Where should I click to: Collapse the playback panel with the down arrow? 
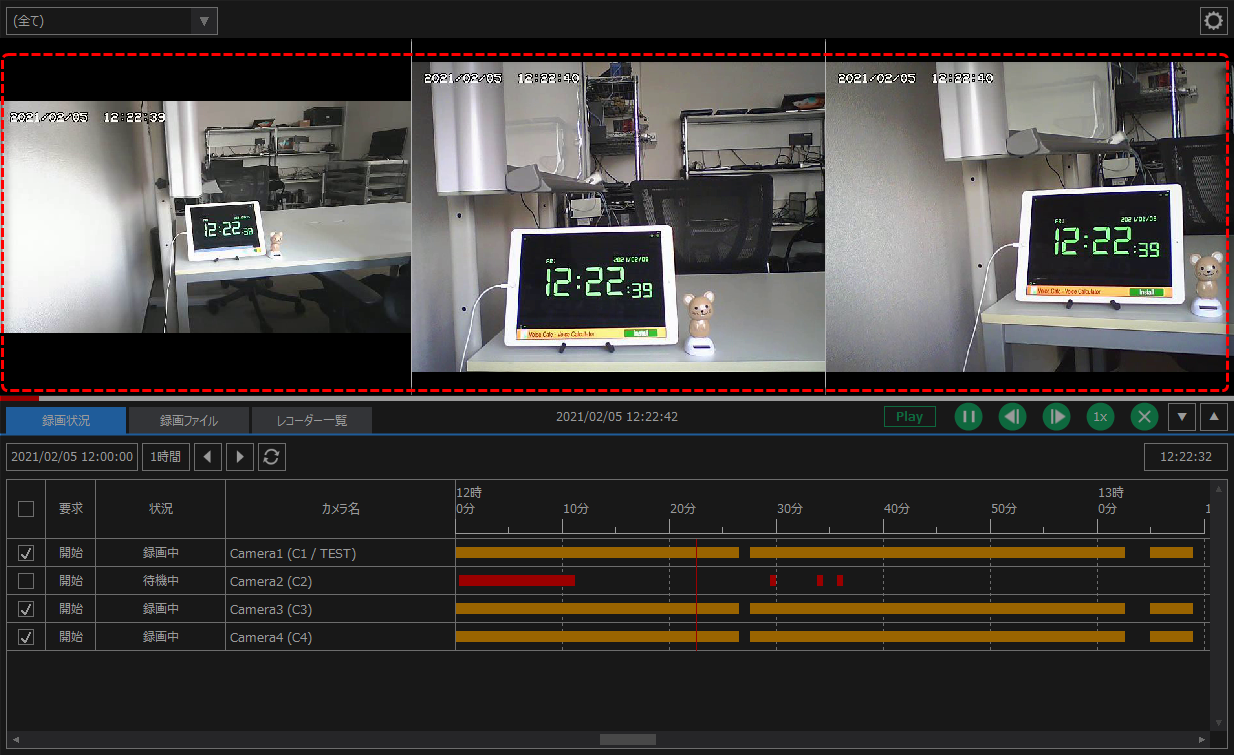click(1182, 416)
